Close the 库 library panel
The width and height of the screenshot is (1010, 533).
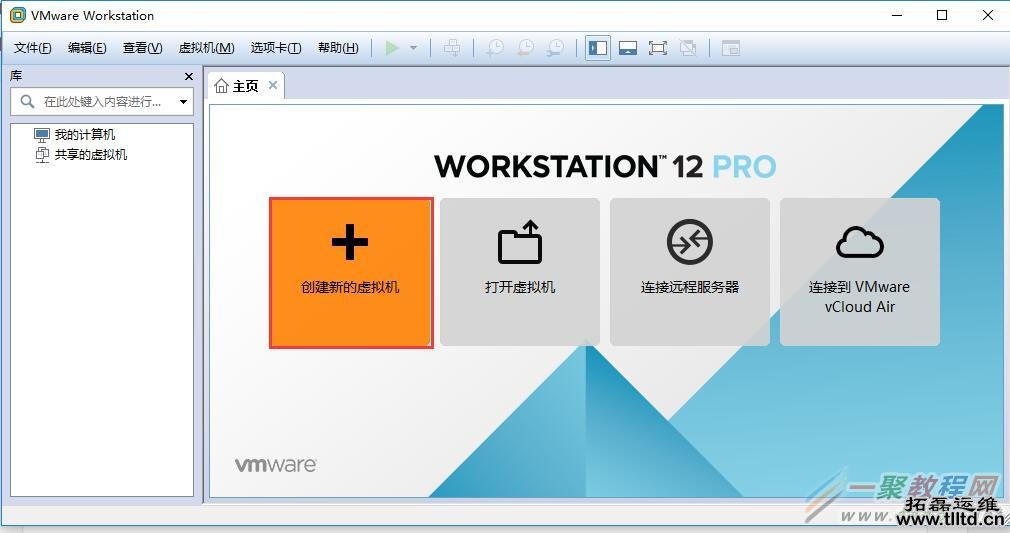pos(189,77)
